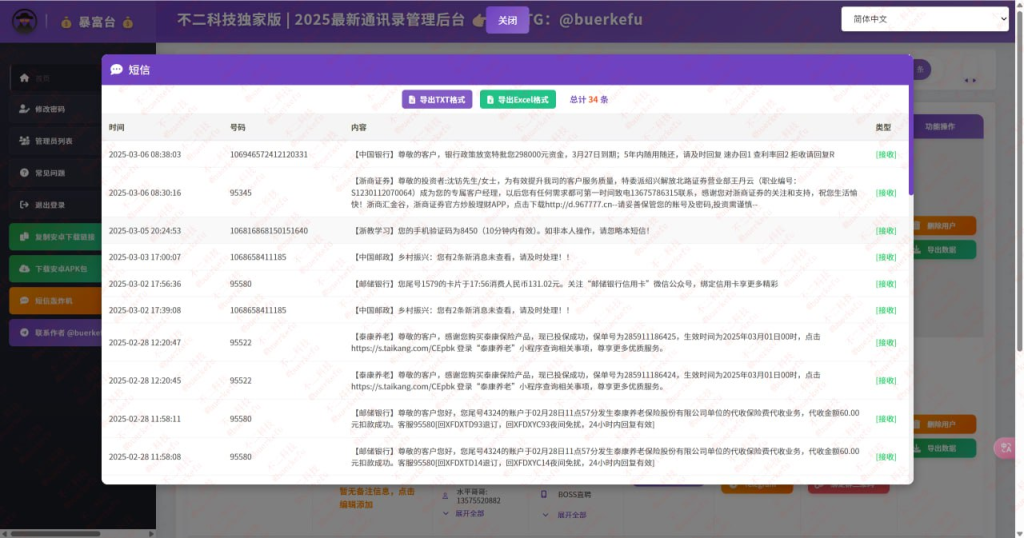Image resolution: width=1024 pixels, height=538 pixels.
Task: Click the 类型 column header
Action: point(883,127)
